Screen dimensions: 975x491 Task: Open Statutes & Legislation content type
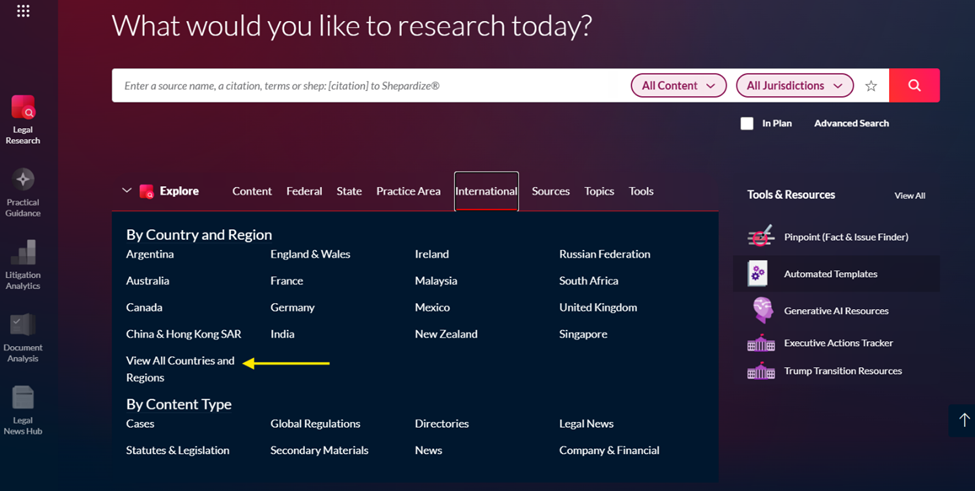click(x=177, y=451)
